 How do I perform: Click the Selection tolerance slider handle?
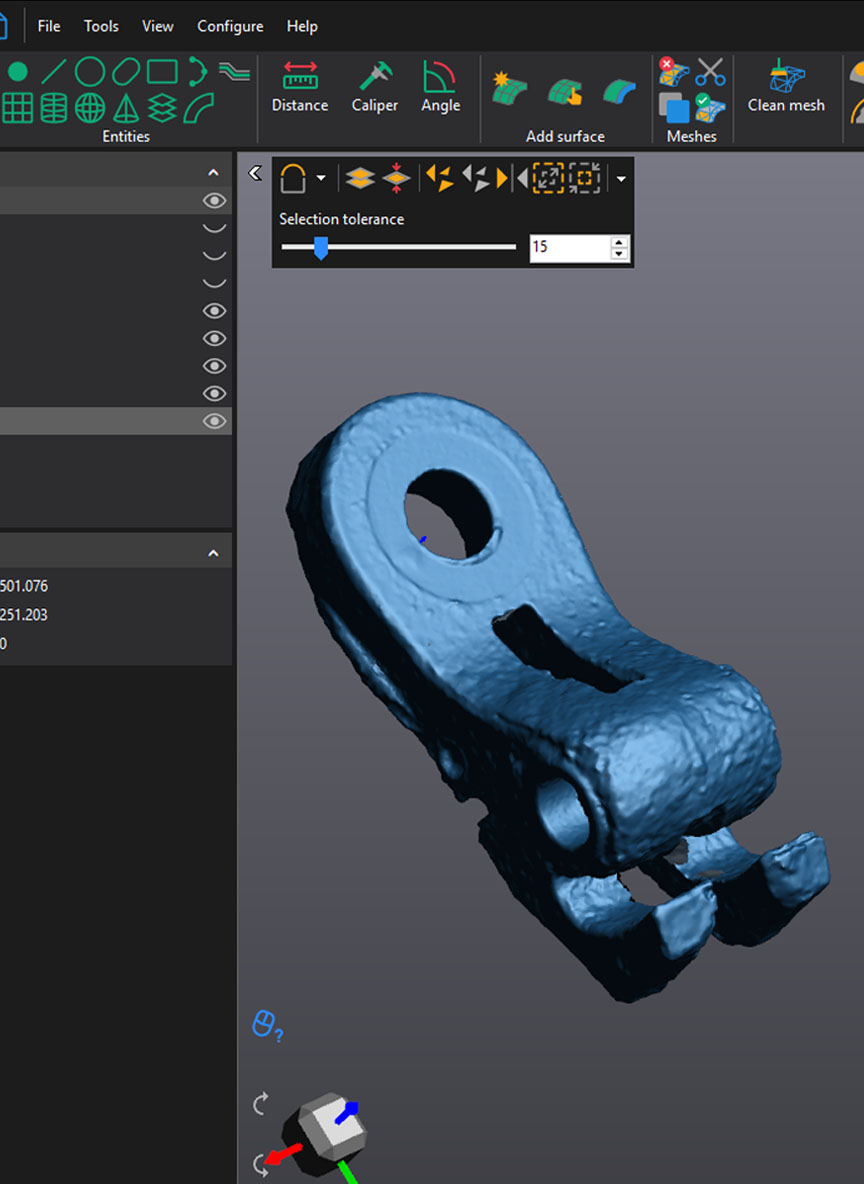pyautogui.click(x=321, y=247)
